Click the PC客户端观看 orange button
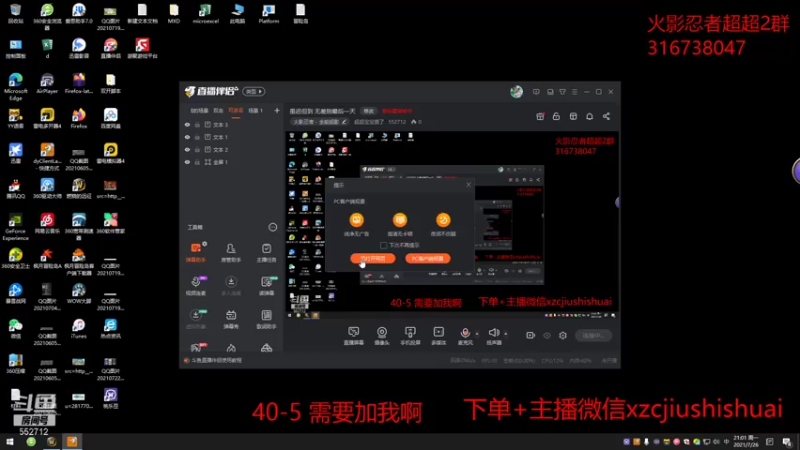This screenshot has height=450, width=800. pos(428,258)
